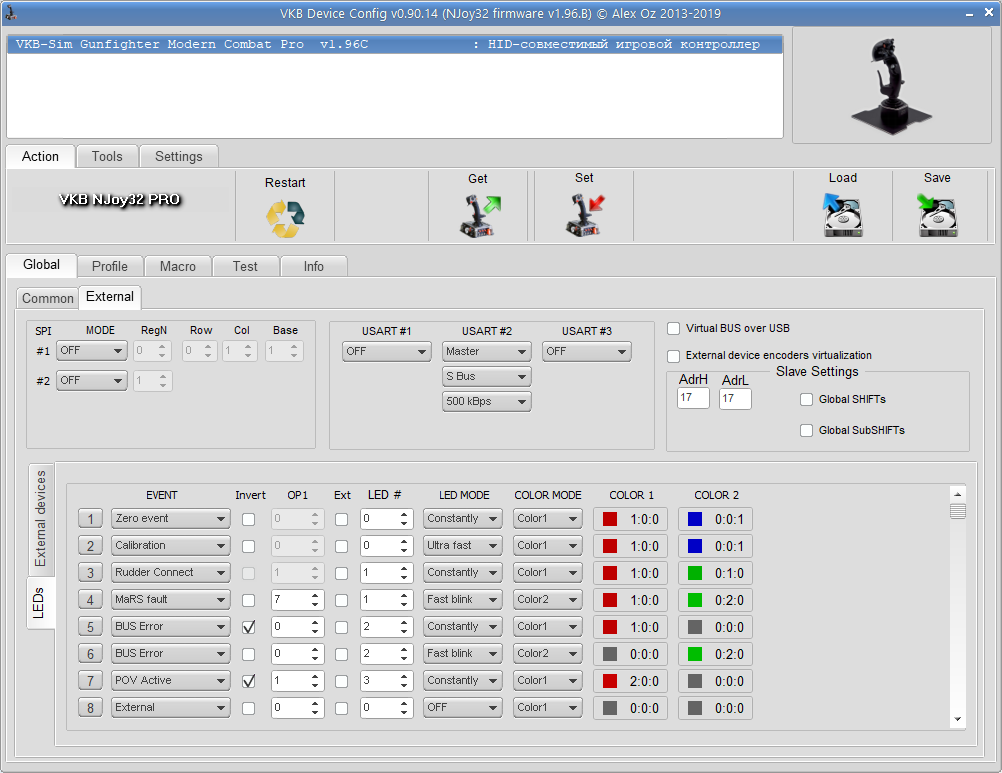Click the AdrH input field
1002x773 pixels.
point(693,398)
